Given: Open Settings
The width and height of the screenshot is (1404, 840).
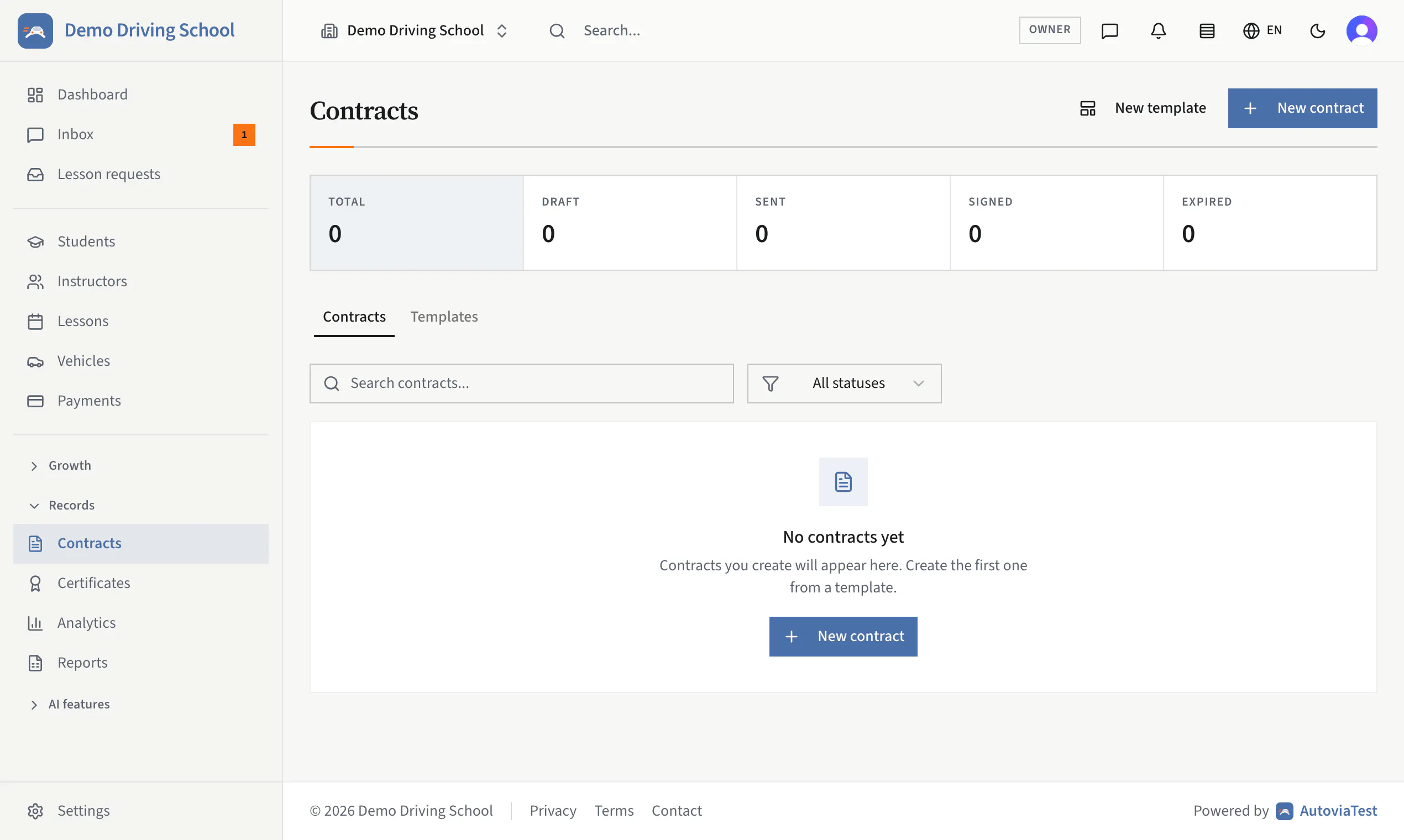Looking at the screenshot, I should 140,811.
